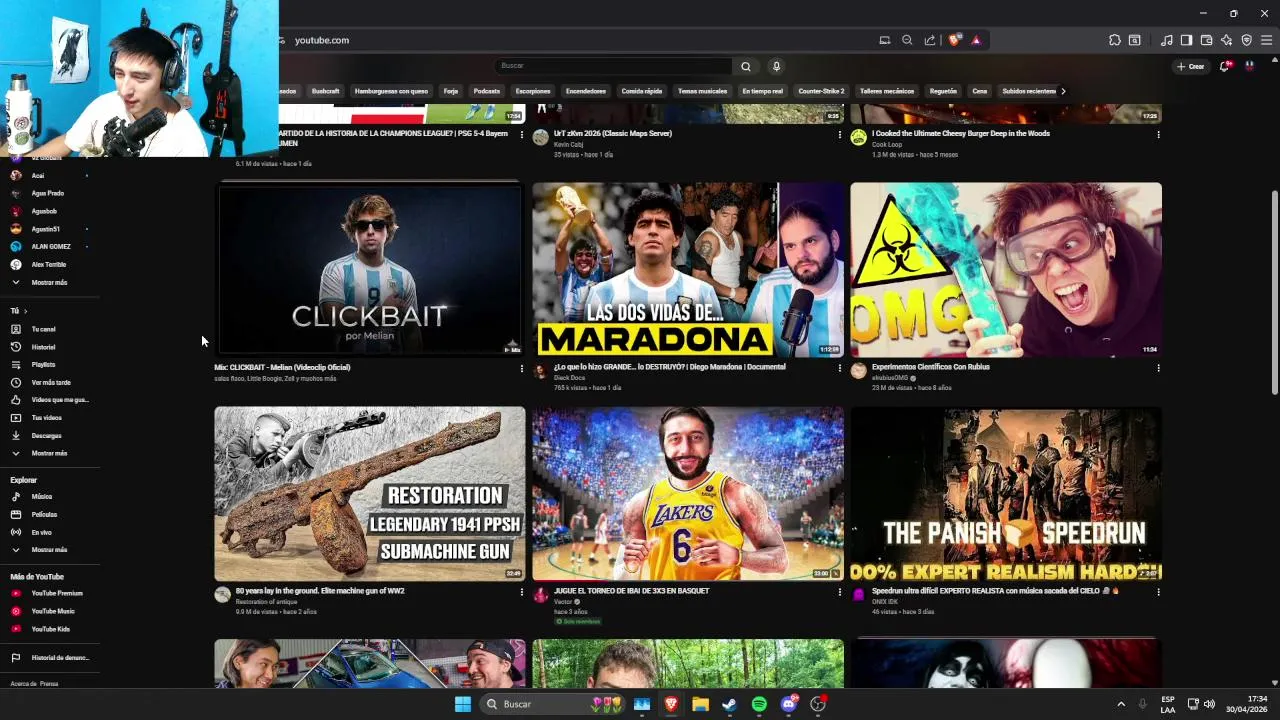
Task: Focus the YouTube Buscar search field
Action: (613, 66)
